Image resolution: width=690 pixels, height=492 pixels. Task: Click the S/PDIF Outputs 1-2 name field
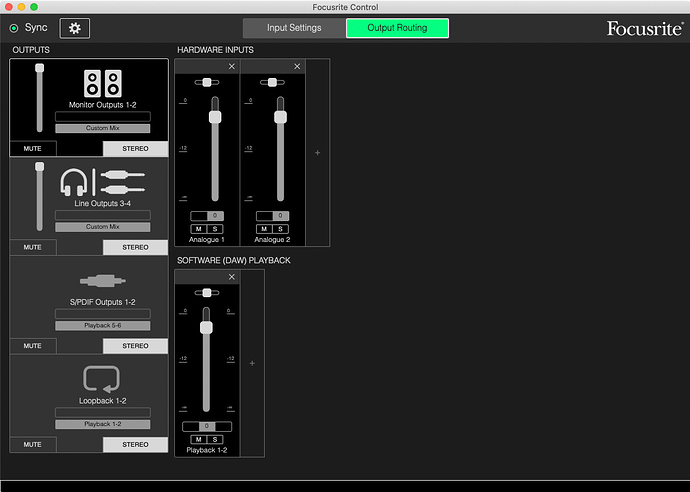pyautogui.click(x=103, y=313)
